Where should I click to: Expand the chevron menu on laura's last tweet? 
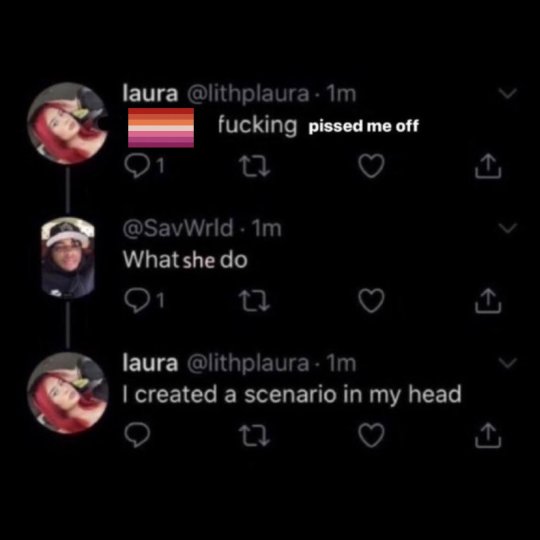click(508, 363)
